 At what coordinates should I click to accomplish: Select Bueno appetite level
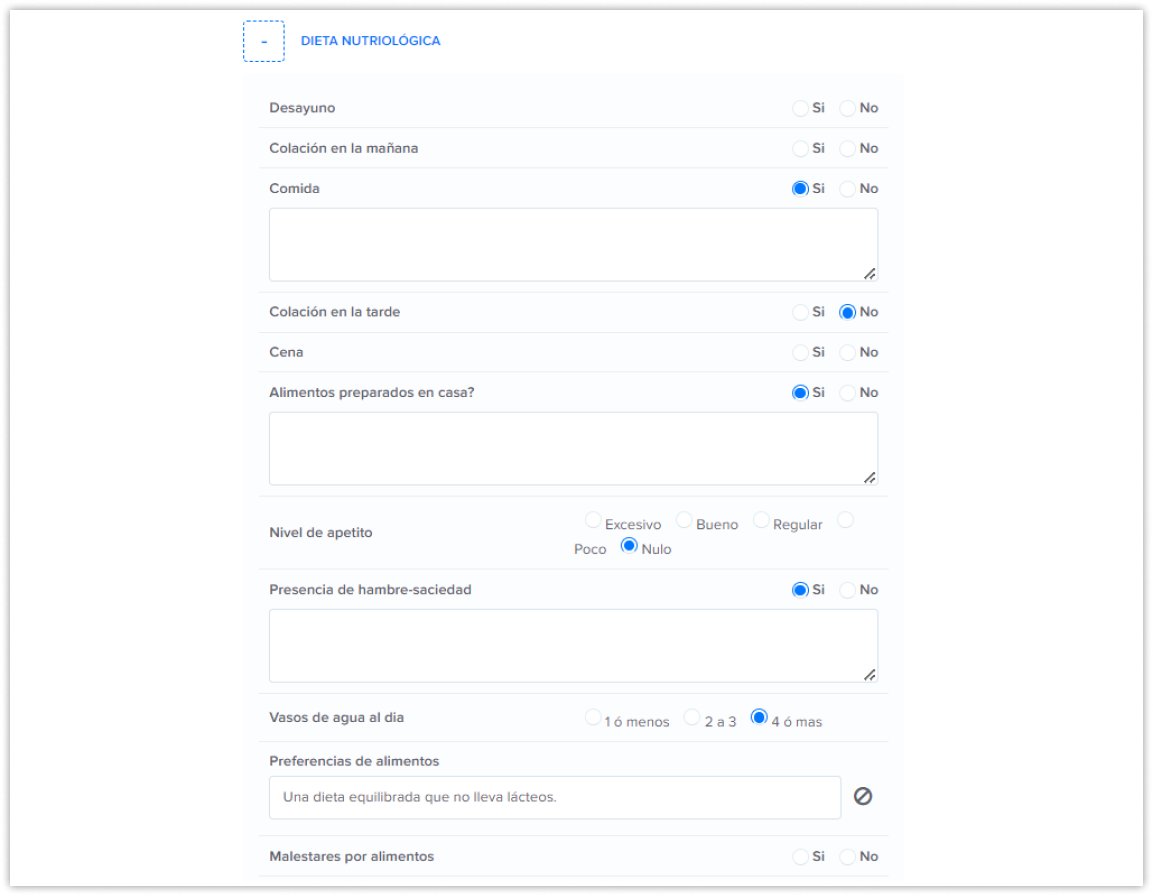(684, 520)
